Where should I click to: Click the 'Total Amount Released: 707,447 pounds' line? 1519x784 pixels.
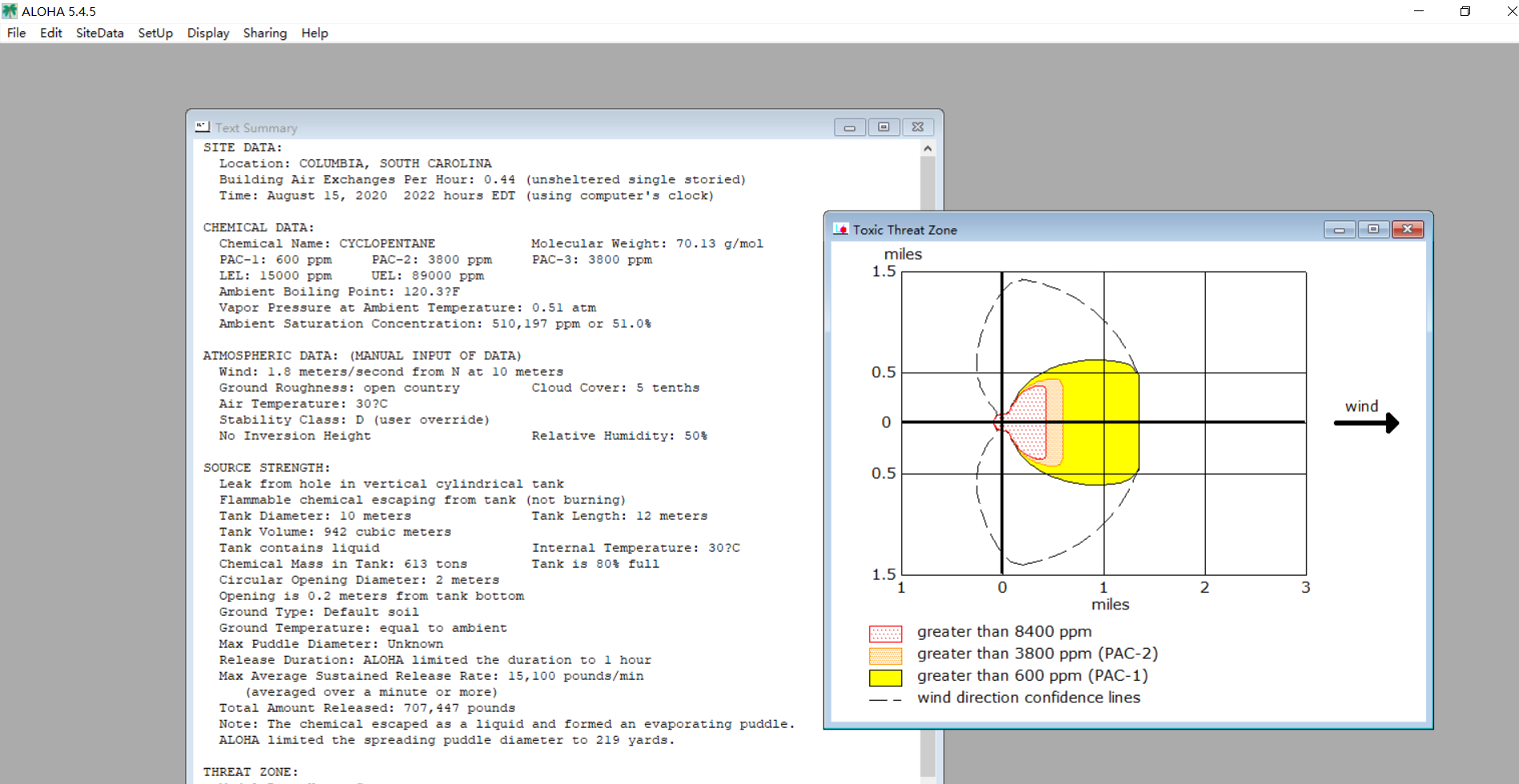pos(367,708)
